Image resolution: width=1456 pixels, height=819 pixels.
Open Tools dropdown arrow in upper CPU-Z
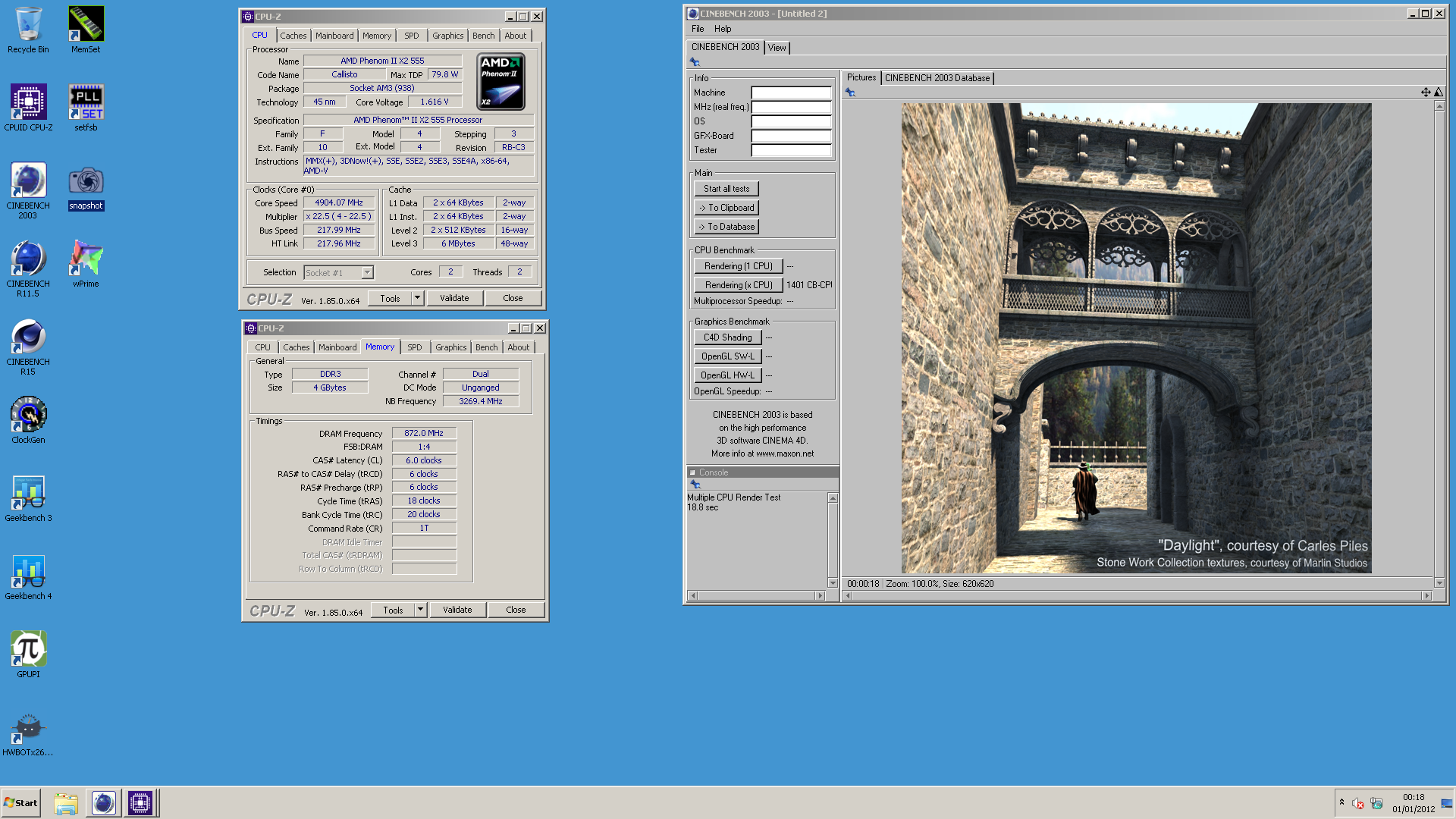point(417,298)
